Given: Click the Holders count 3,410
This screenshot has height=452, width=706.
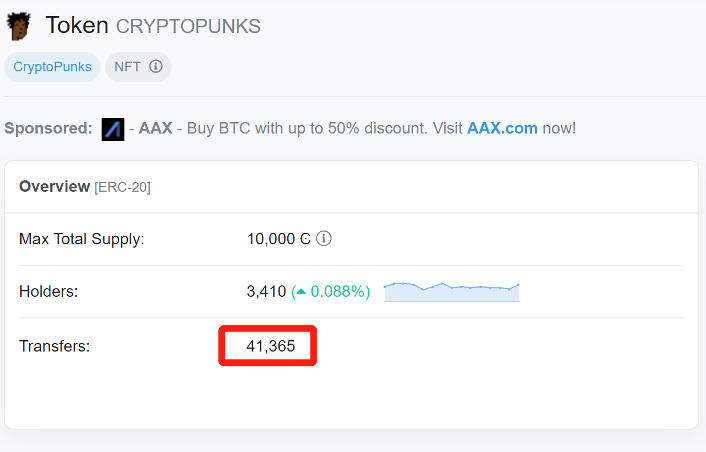Looking at the screenshot, I should coord(266,292).
